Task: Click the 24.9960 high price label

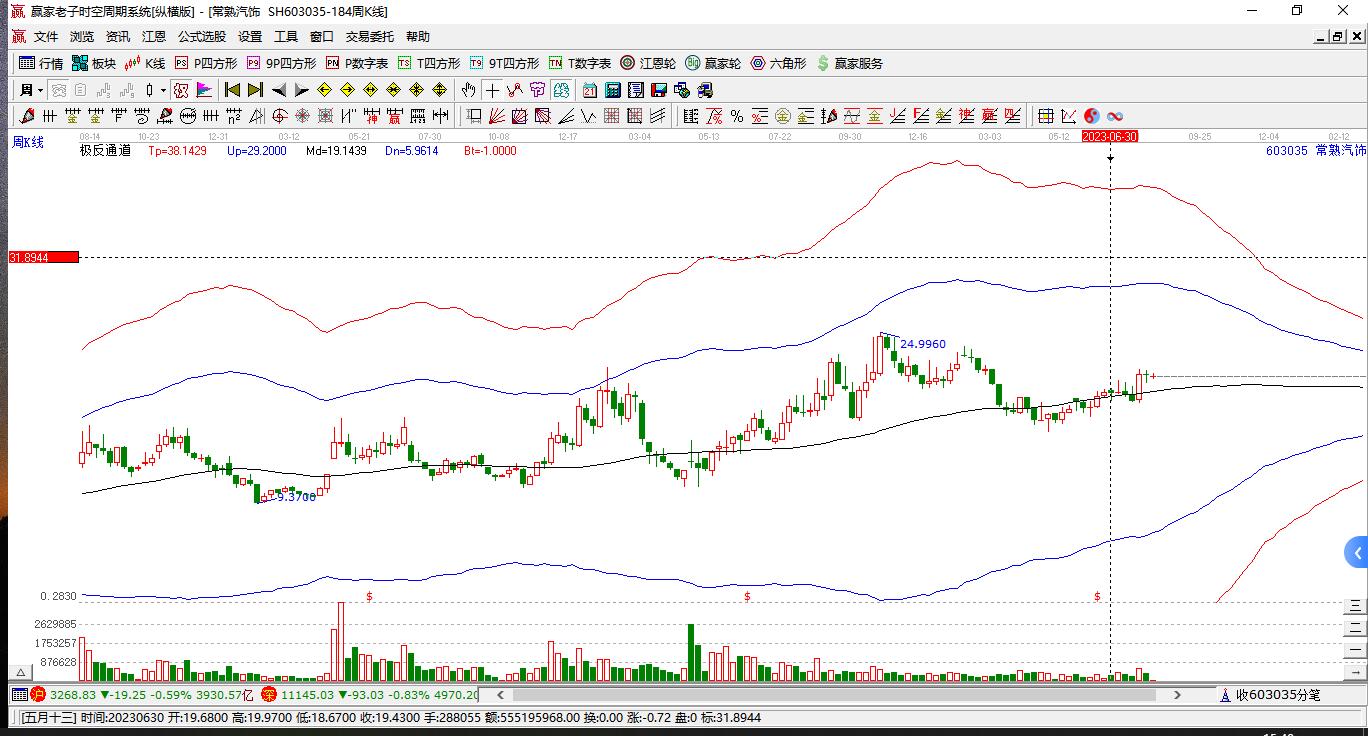Action: click(x=923, y=344)
